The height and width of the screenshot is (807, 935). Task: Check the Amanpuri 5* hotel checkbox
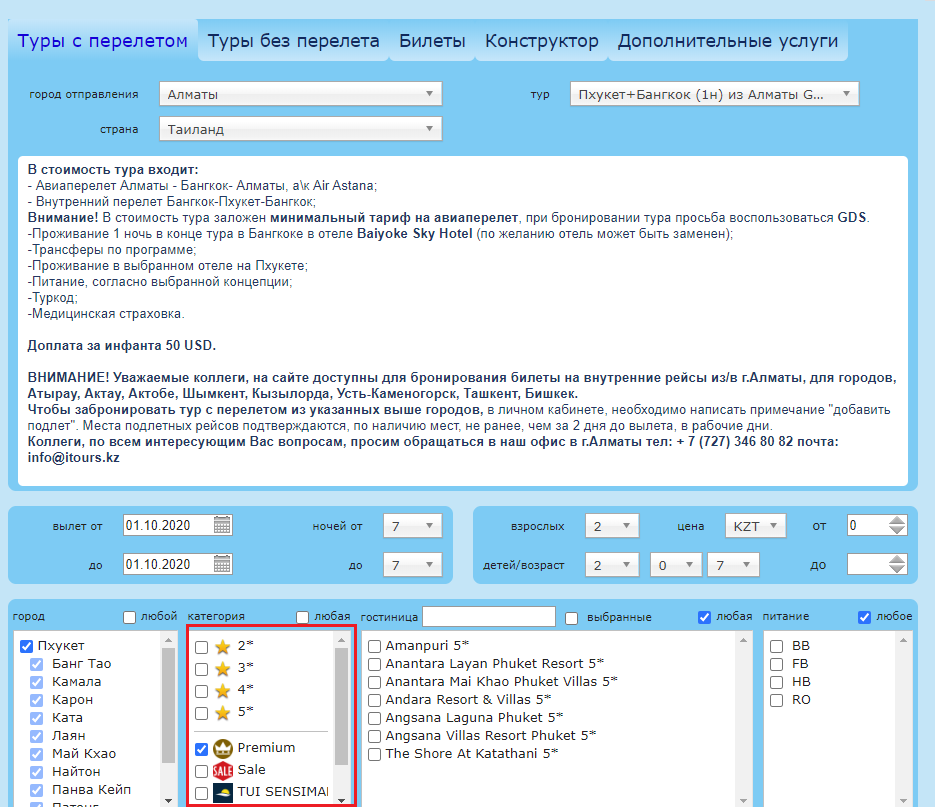click(x=374, y=647)
